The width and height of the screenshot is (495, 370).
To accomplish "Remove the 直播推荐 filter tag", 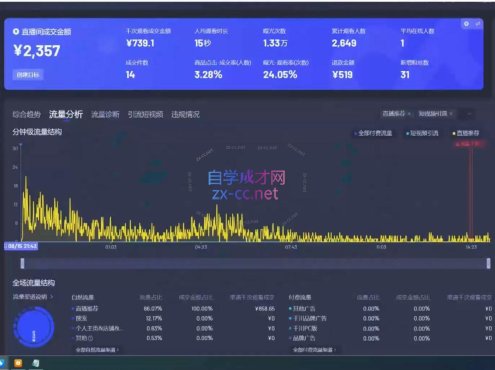I will coord(409,114).
